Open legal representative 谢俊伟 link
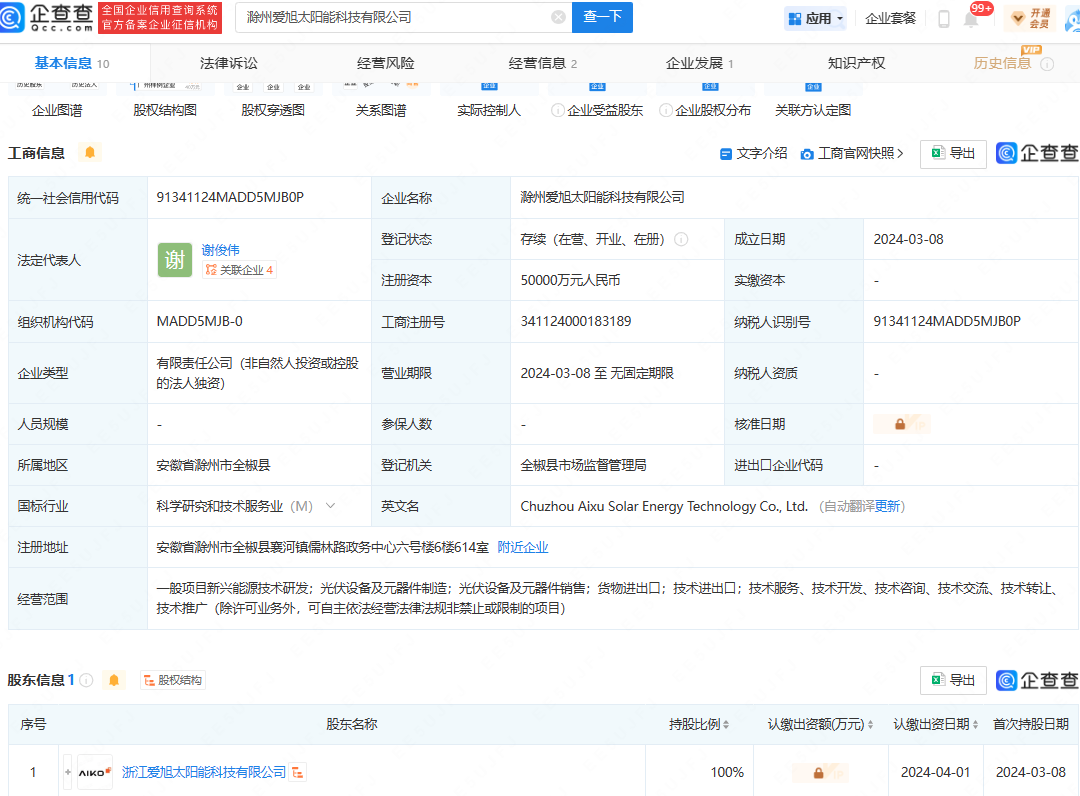 click(x=220, y=250)
